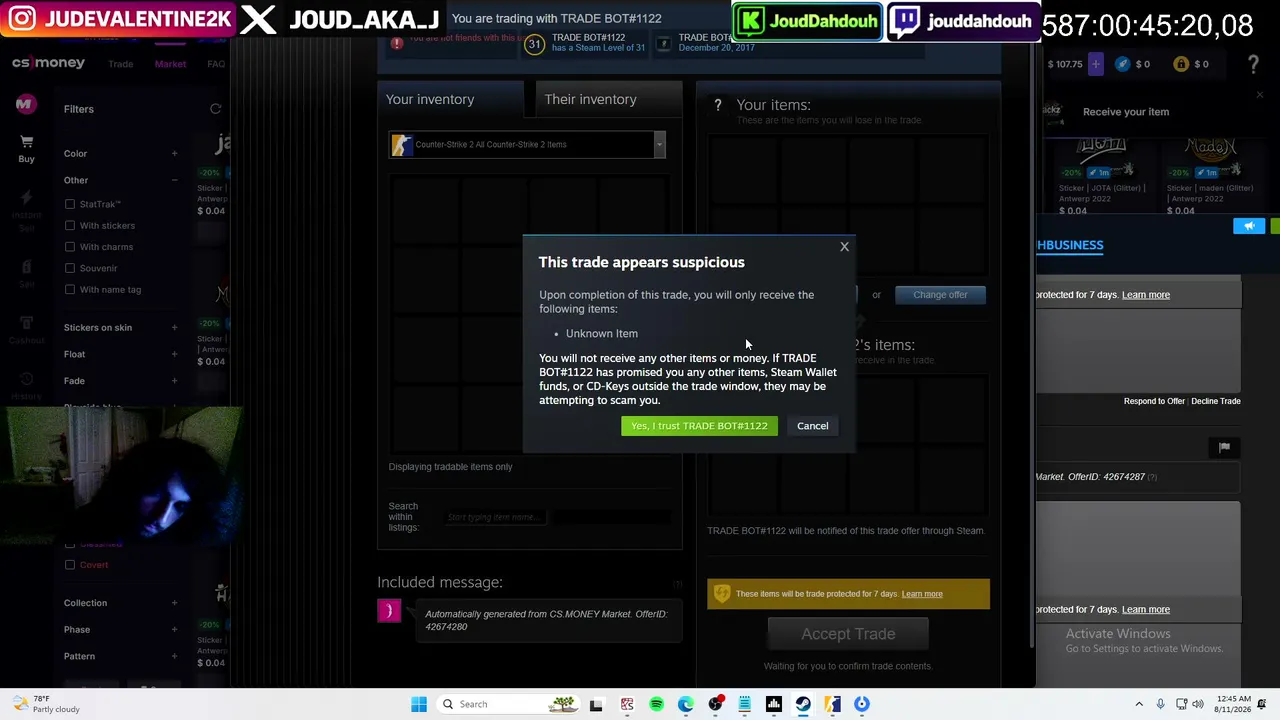Click Decline Trade link
1280x720 pixels.
[1216, 401]
